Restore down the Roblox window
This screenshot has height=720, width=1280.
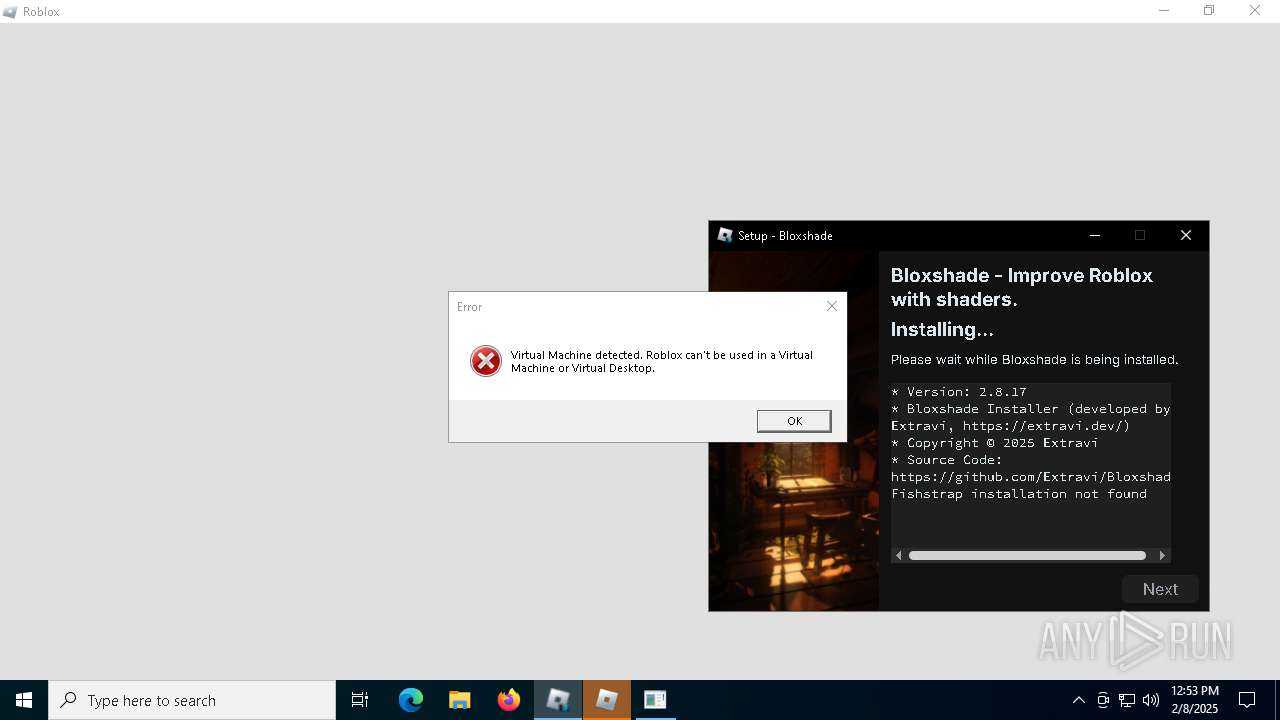(x=1209, y=11)
